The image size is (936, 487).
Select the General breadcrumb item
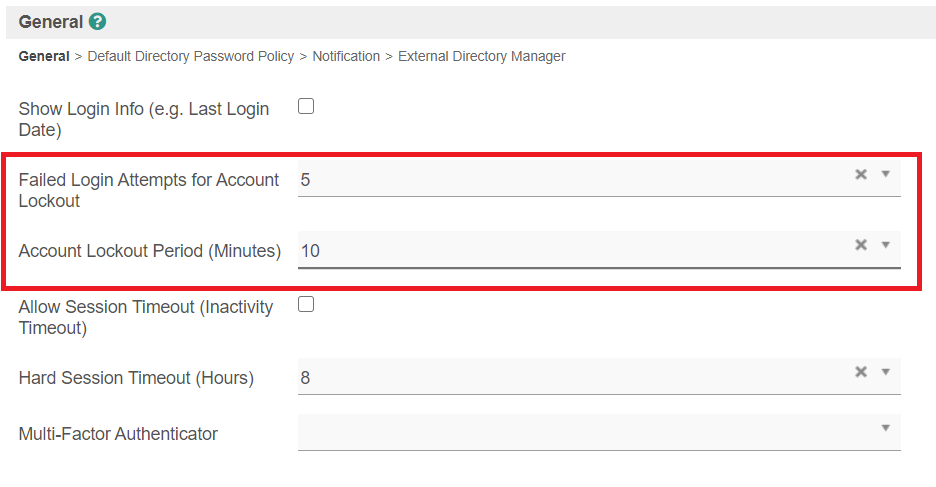[x=44, y=57]
